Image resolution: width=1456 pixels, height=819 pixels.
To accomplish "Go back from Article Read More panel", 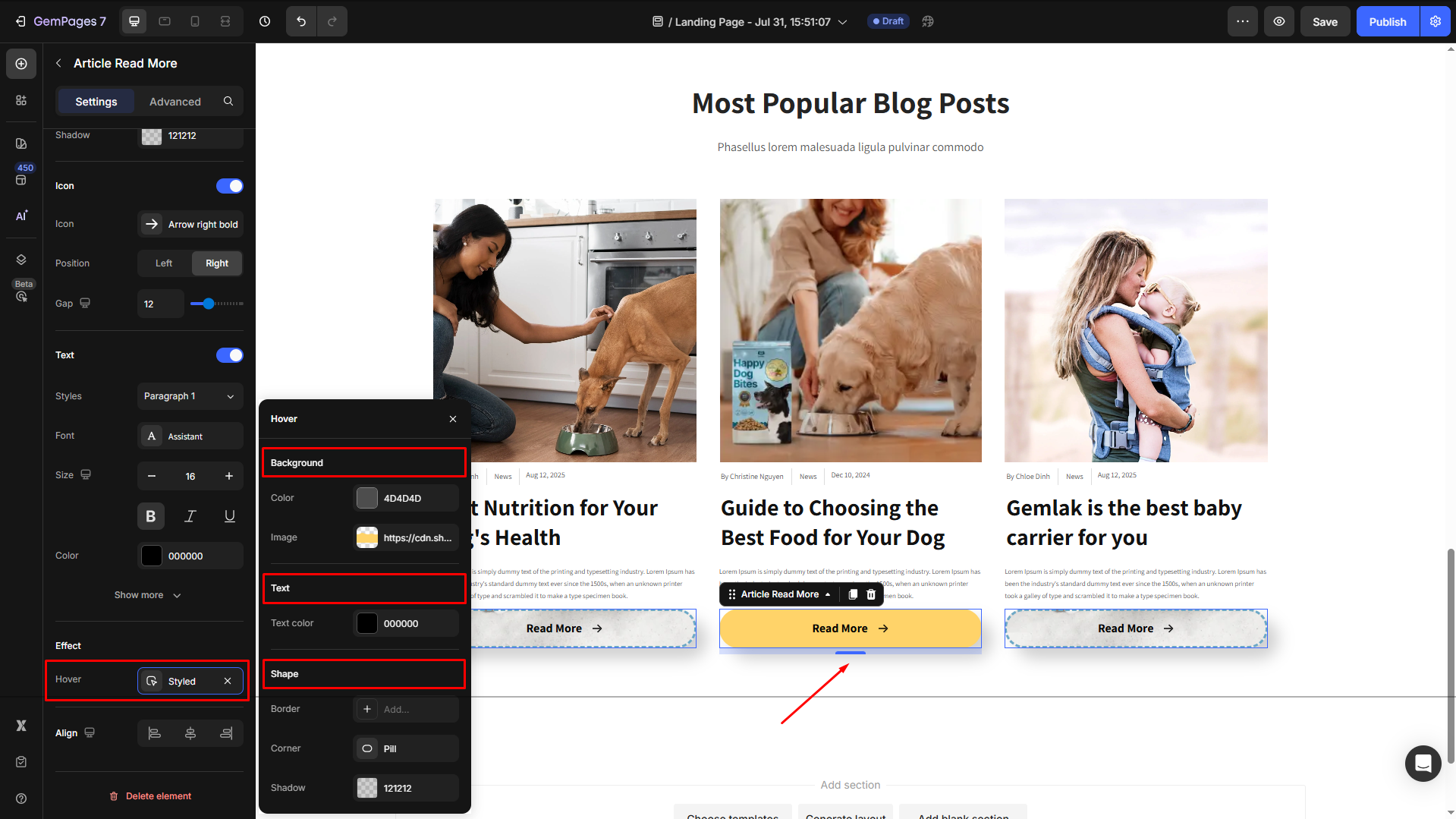I will [59, 63].
